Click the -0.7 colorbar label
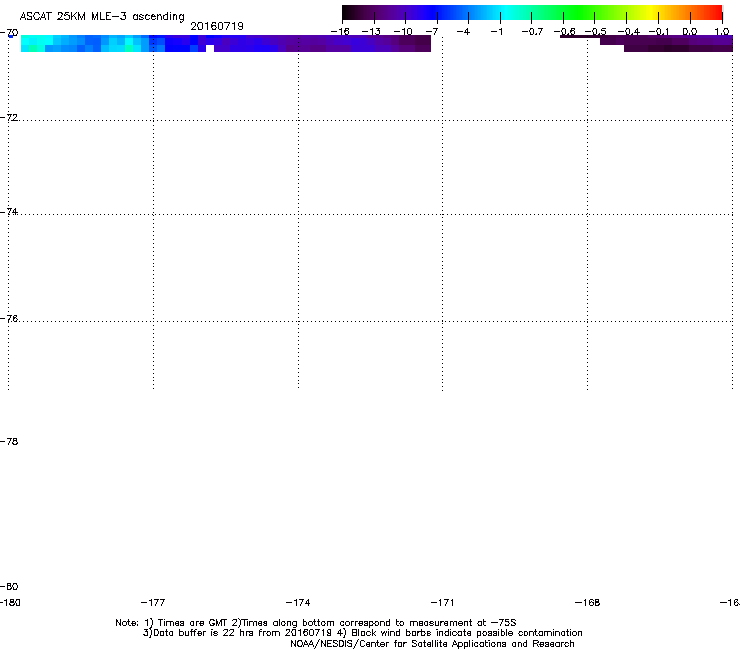This screenshot has height=650, width=740. coord(532,32)
